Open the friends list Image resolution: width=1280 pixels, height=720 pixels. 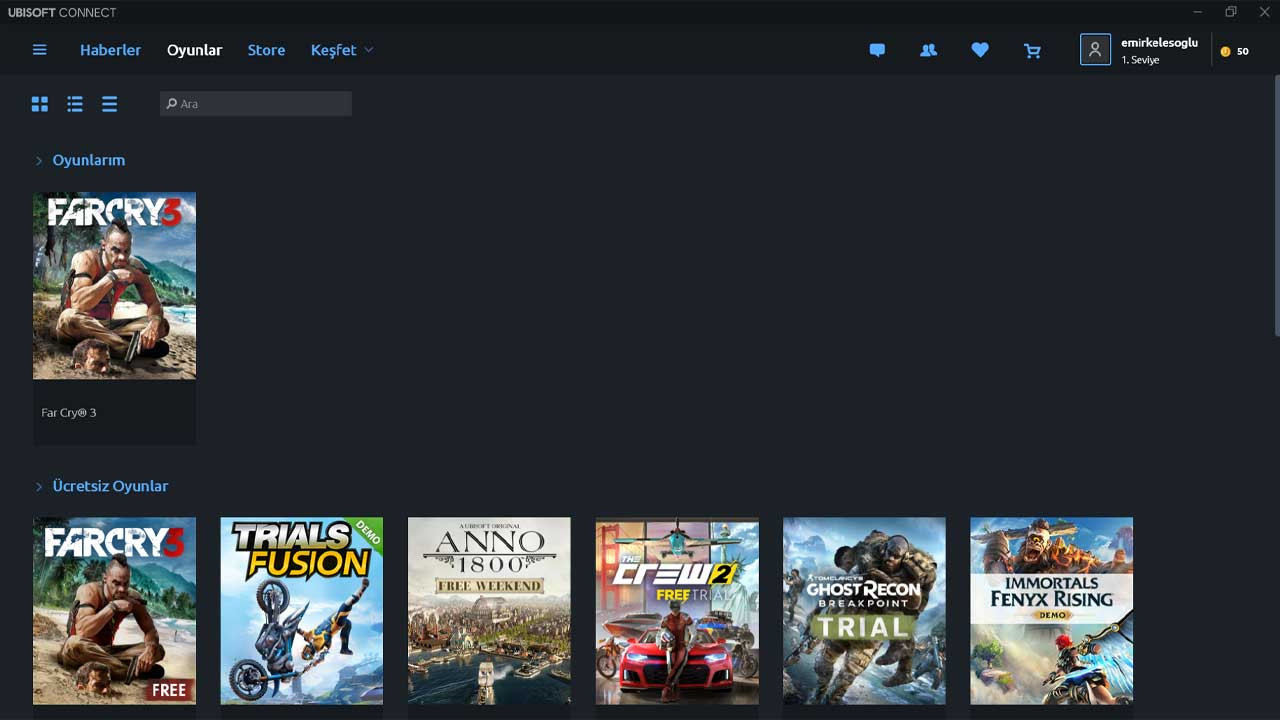[x=928, y=50]
